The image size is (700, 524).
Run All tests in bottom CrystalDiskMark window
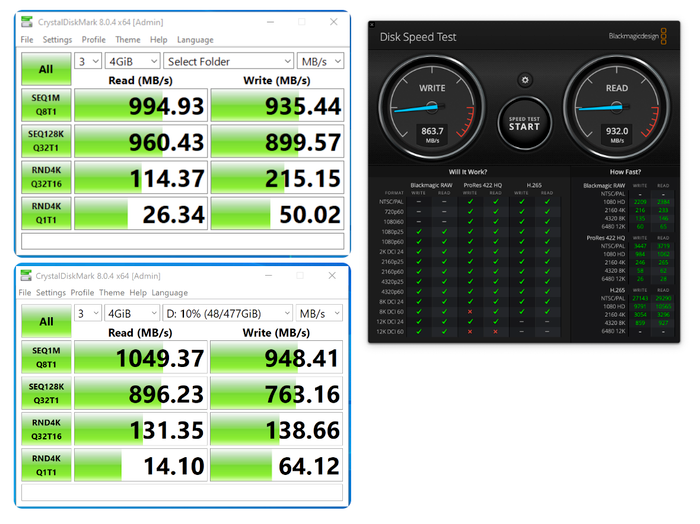(x=46, y=321)
